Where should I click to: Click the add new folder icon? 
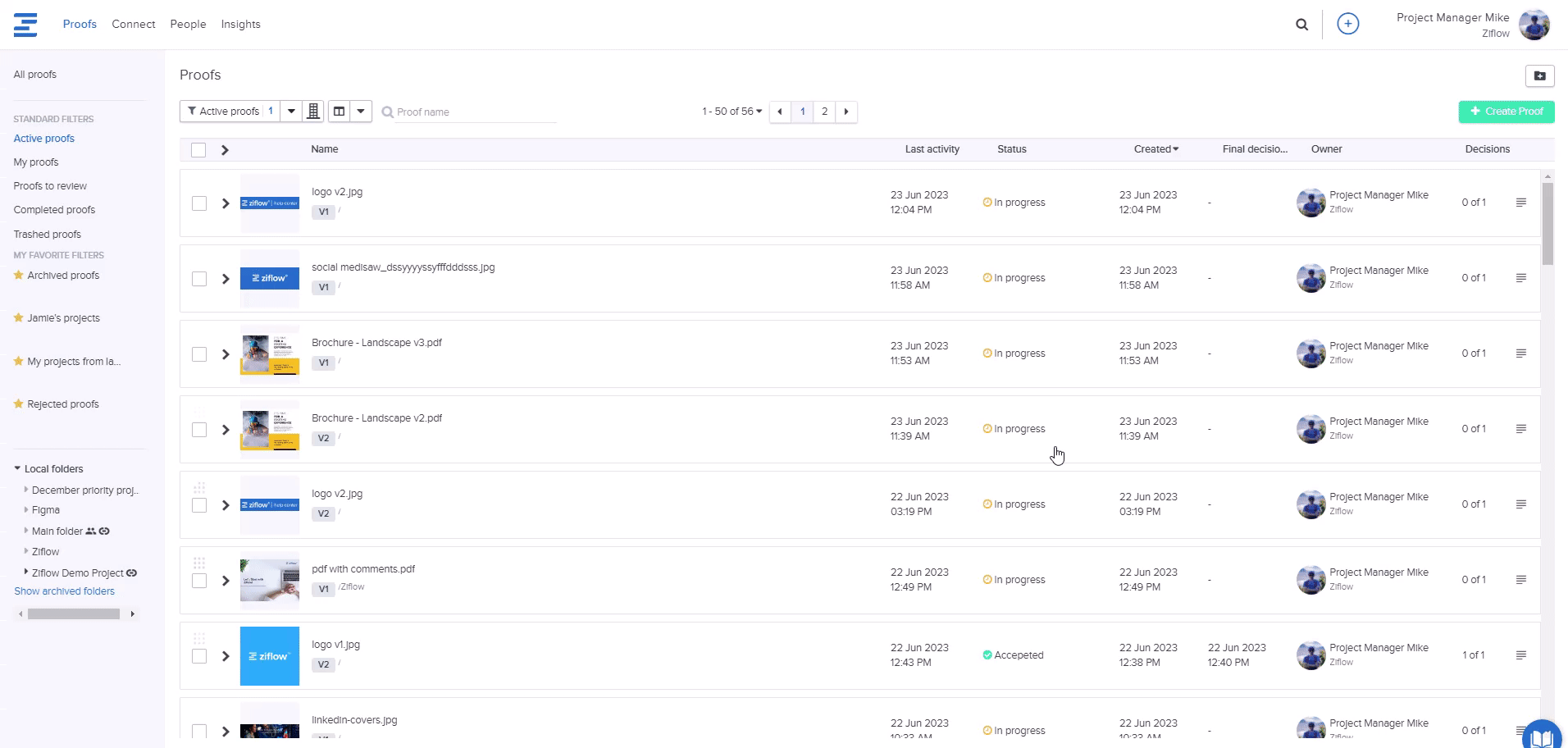coord(1539,75)
